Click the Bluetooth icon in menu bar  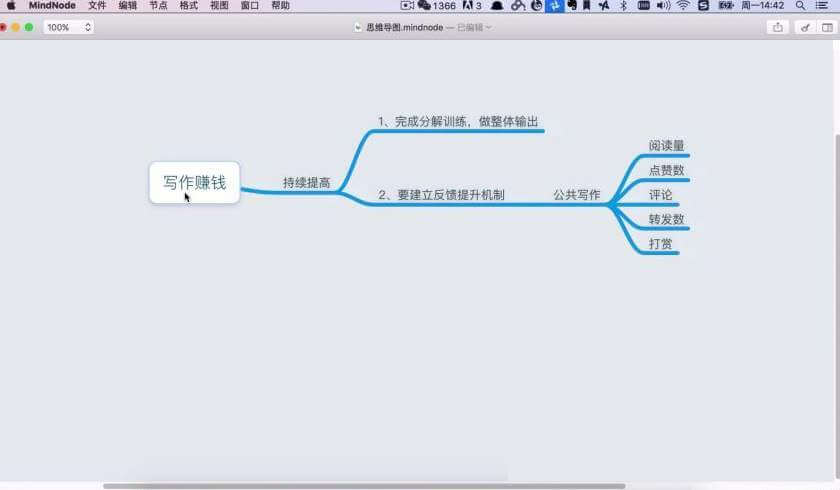[x=623, y=6]
